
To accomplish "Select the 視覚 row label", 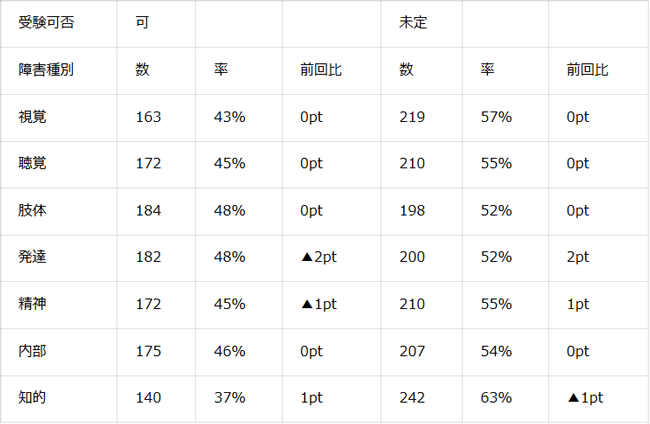I will [33, 117].
